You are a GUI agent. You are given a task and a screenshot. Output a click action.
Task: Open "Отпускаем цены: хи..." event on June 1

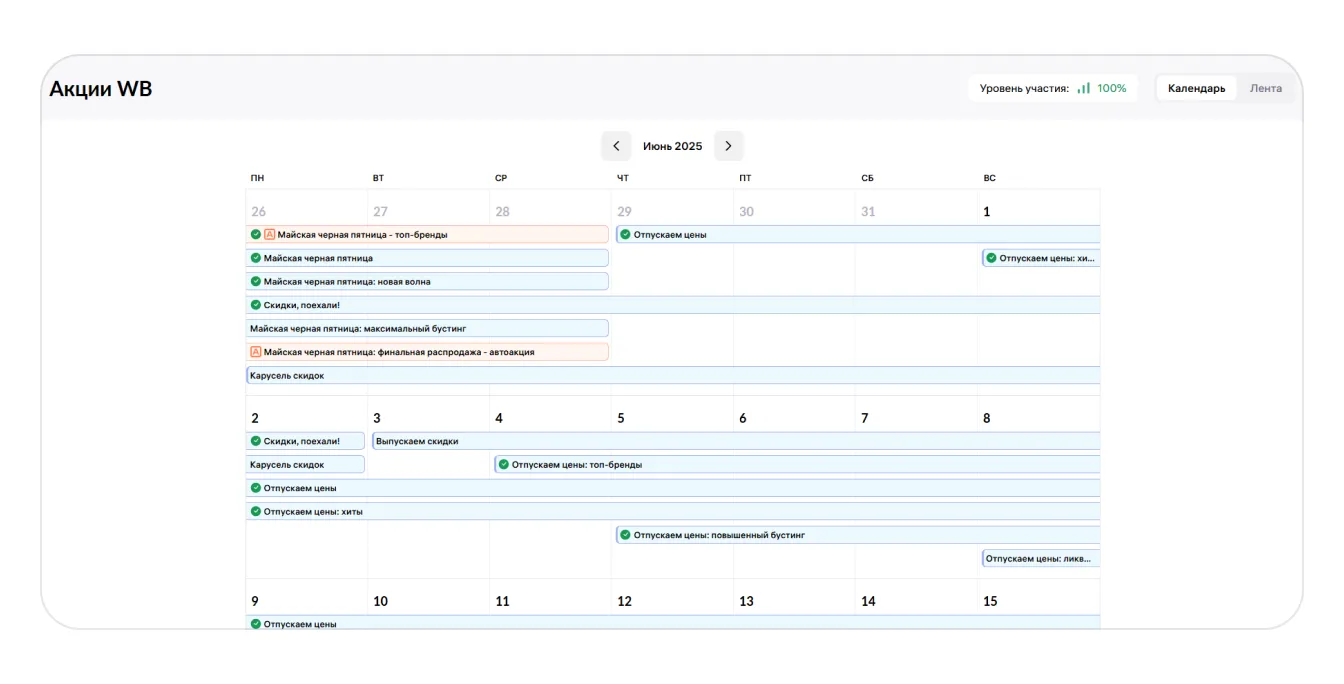pyautogui.click(x=1041, y=258)
